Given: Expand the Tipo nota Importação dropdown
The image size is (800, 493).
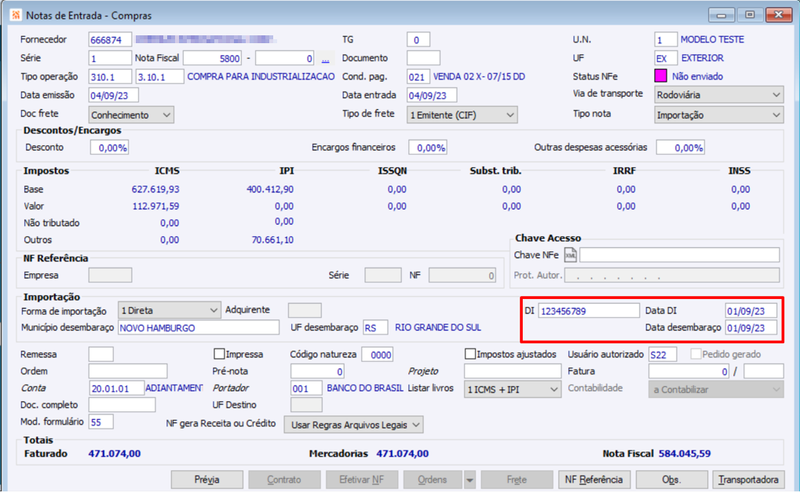Looking at the screenshot, I should (718, 115).
